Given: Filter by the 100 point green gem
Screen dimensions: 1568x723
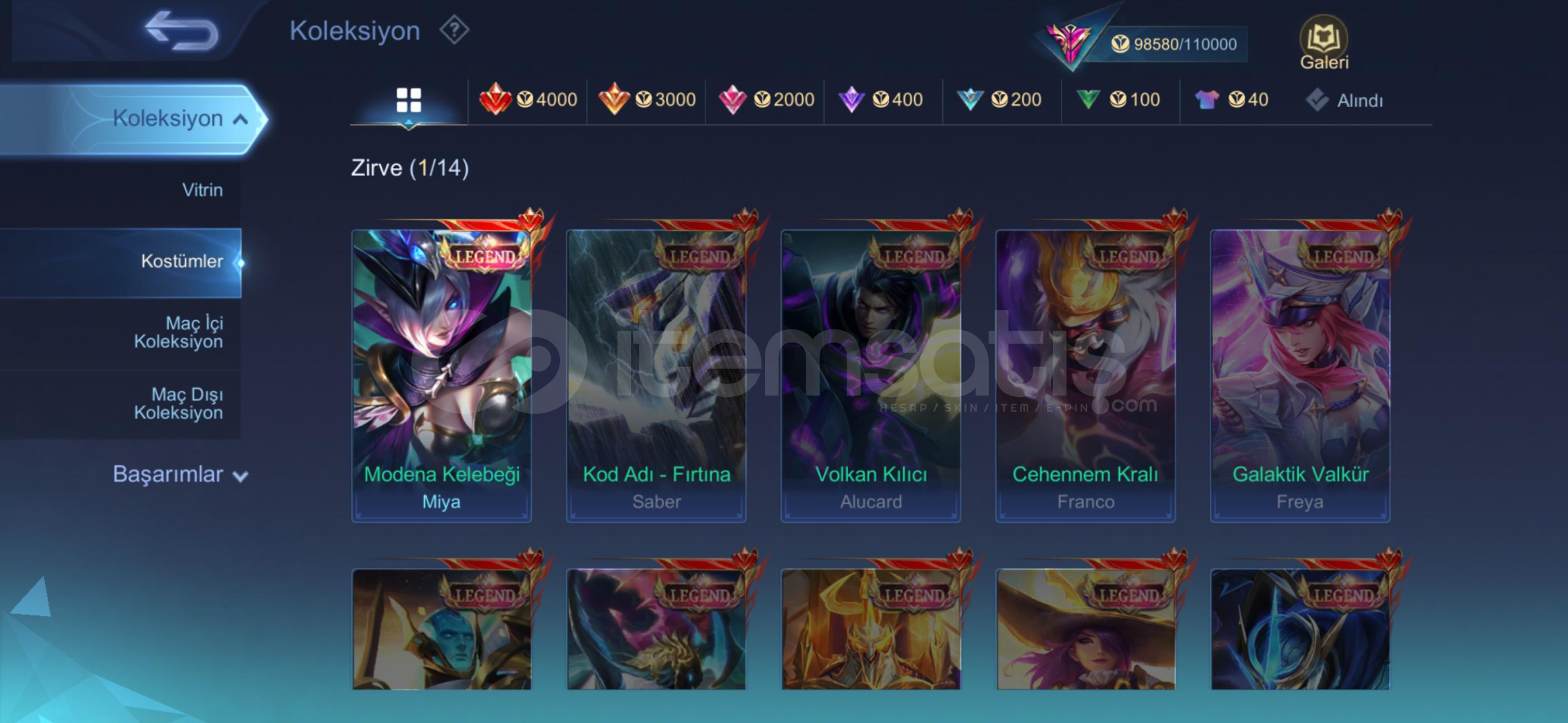Looking at the screenshot, I should (x=1117, y=100).
